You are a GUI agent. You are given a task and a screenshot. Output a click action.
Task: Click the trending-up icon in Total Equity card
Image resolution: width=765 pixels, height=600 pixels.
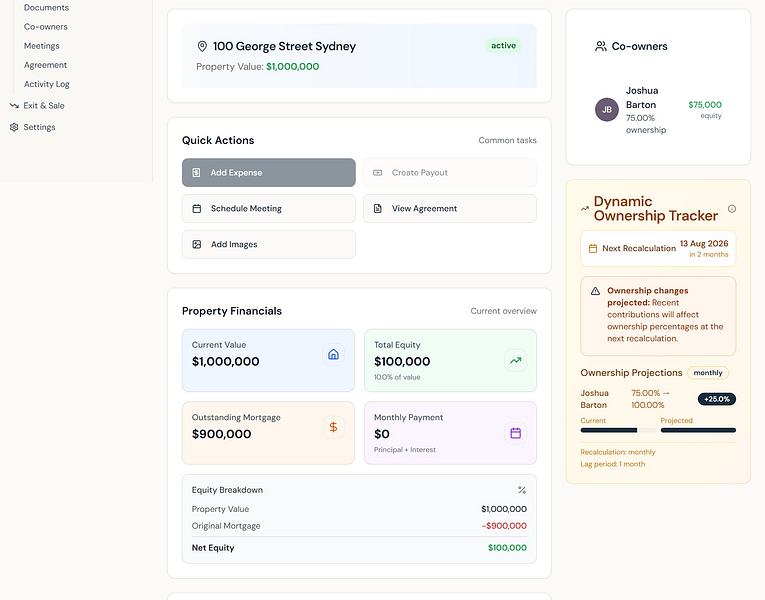[515, 360]
